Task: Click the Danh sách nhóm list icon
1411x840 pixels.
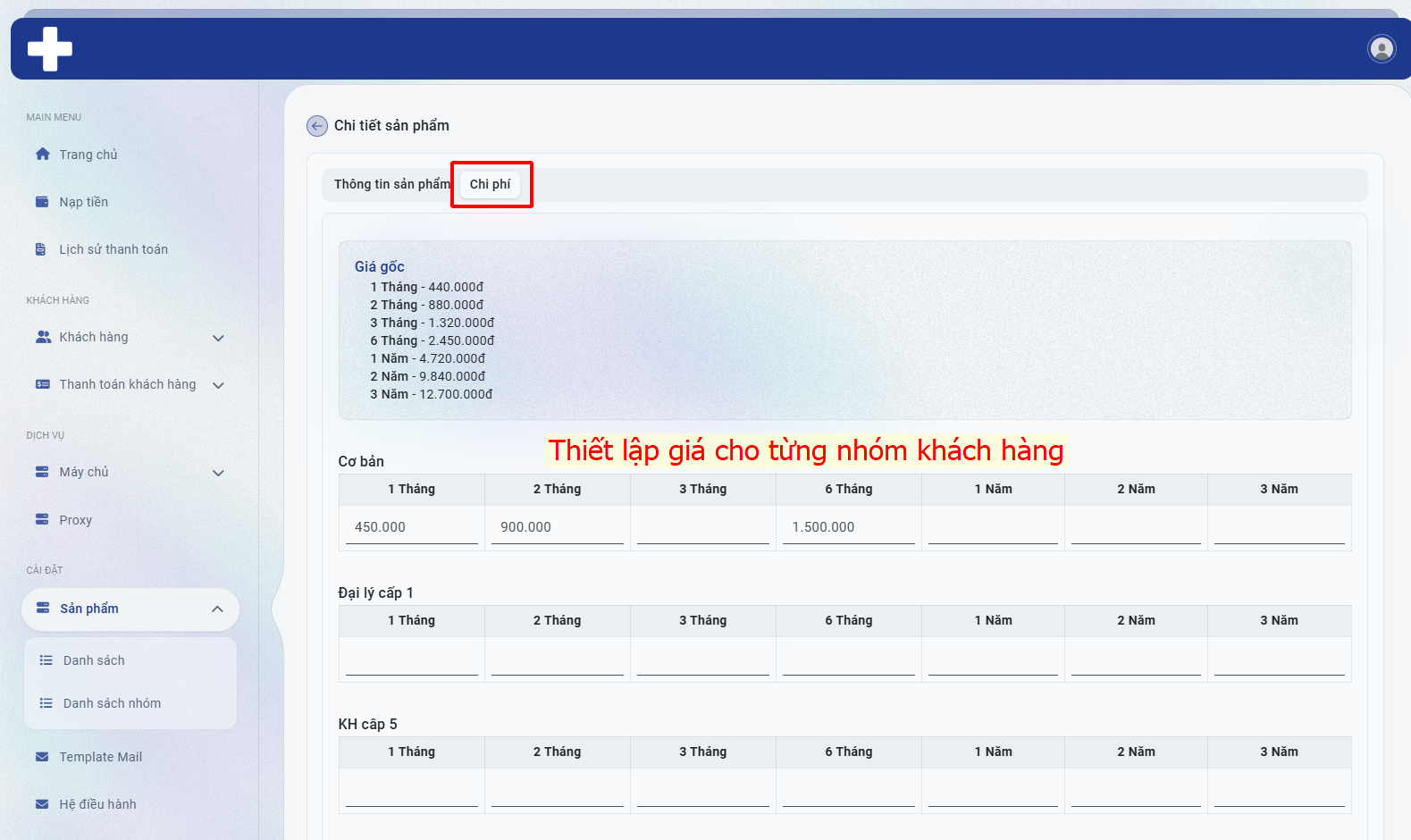Action: [46, 703]
